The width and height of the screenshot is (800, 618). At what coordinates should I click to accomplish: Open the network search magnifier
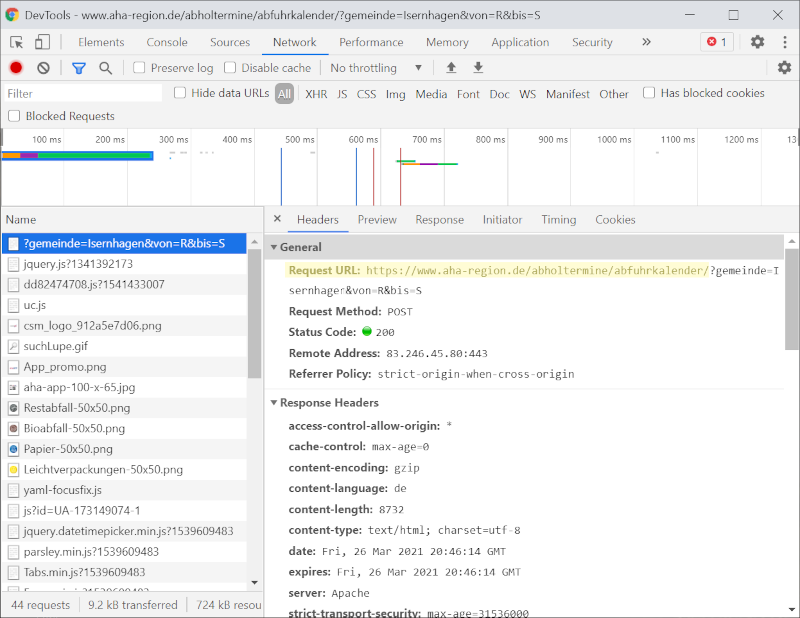coord(105,68)
